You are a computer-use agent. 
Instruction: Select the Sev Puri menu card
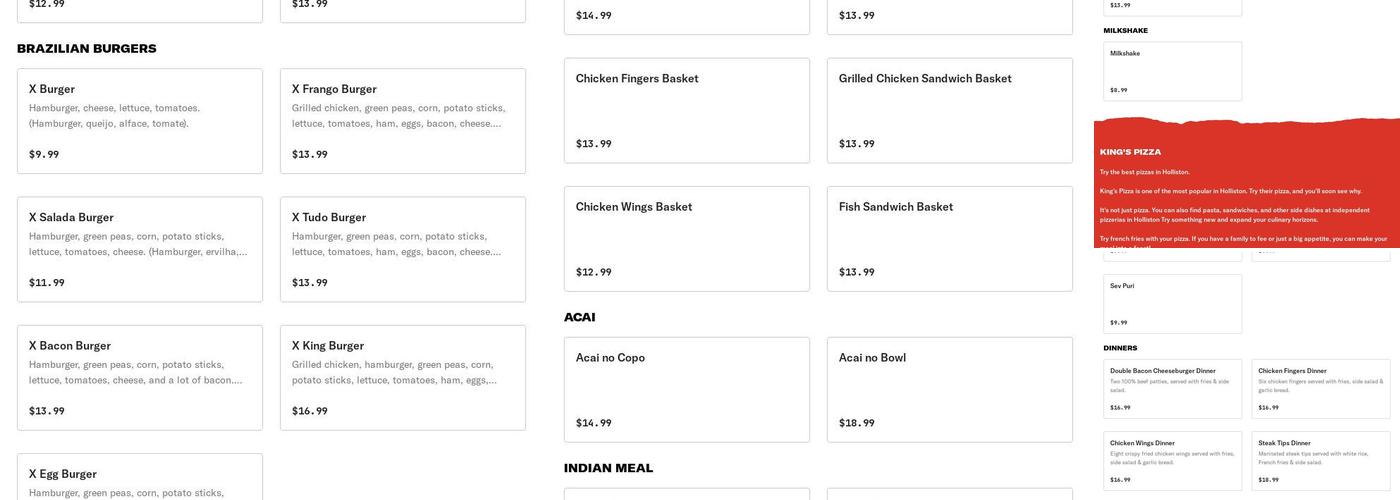1172,303
